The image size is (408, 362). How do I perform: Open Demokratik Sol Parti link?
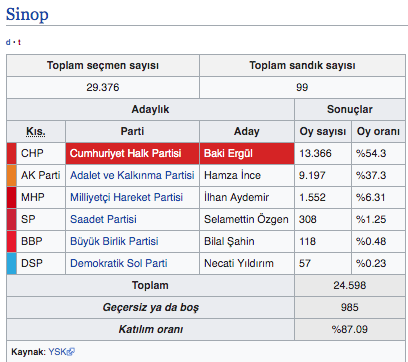tap(119, 263)
